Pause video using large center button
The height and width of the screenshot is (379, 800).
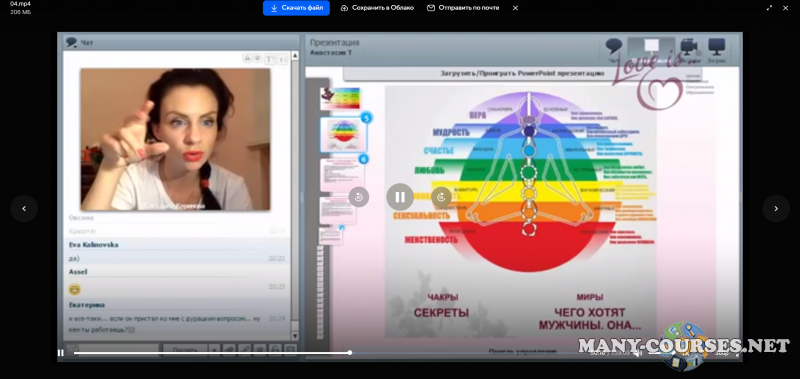[x=400, y=197]
